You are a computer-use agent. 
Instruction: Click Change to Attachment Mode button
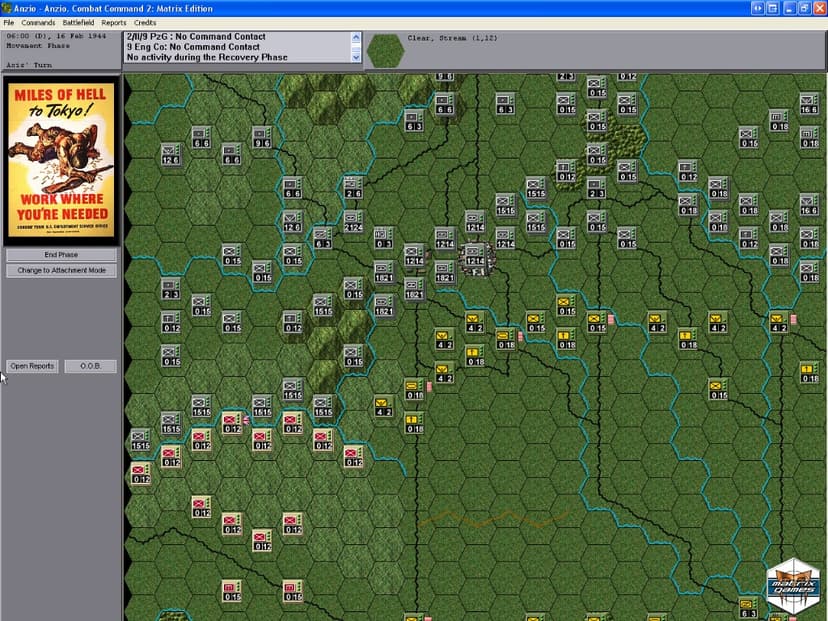point(61,270)
